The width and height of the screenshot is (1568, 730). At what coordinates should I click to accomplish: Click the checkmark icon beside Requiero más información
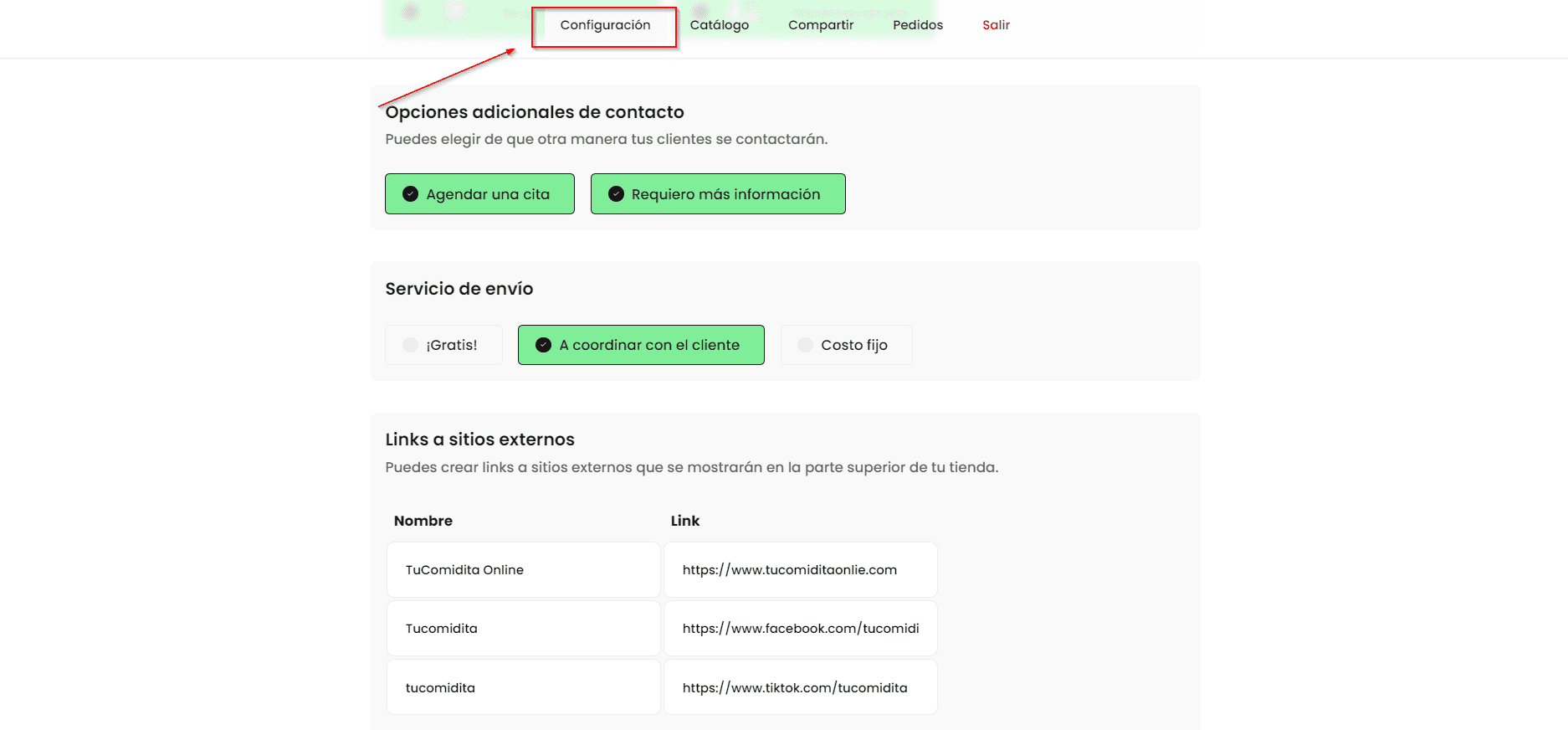(616, 194)
